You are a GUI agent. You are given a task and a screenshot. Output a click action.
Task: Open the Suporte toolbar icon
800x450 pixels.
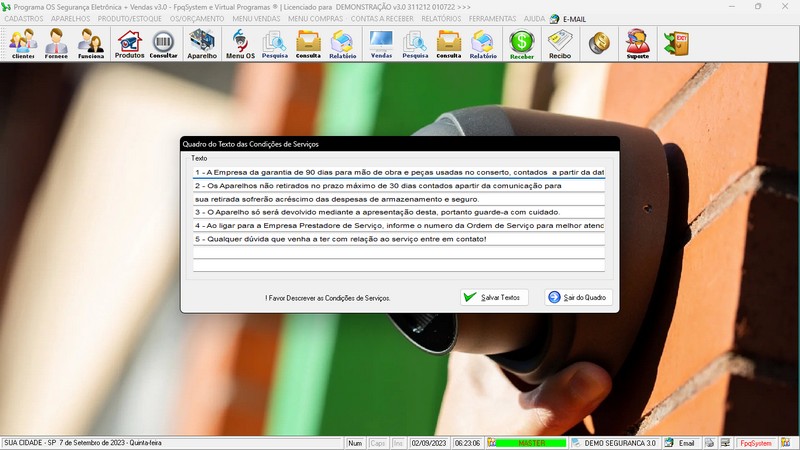[x=638, y=44]
